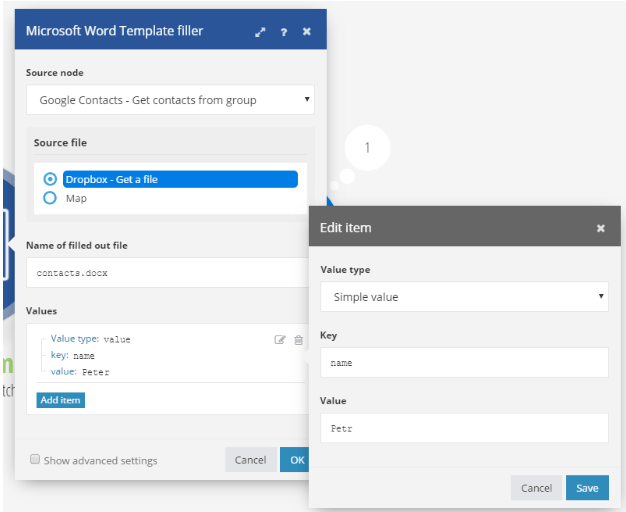Click Add item button

61,400
